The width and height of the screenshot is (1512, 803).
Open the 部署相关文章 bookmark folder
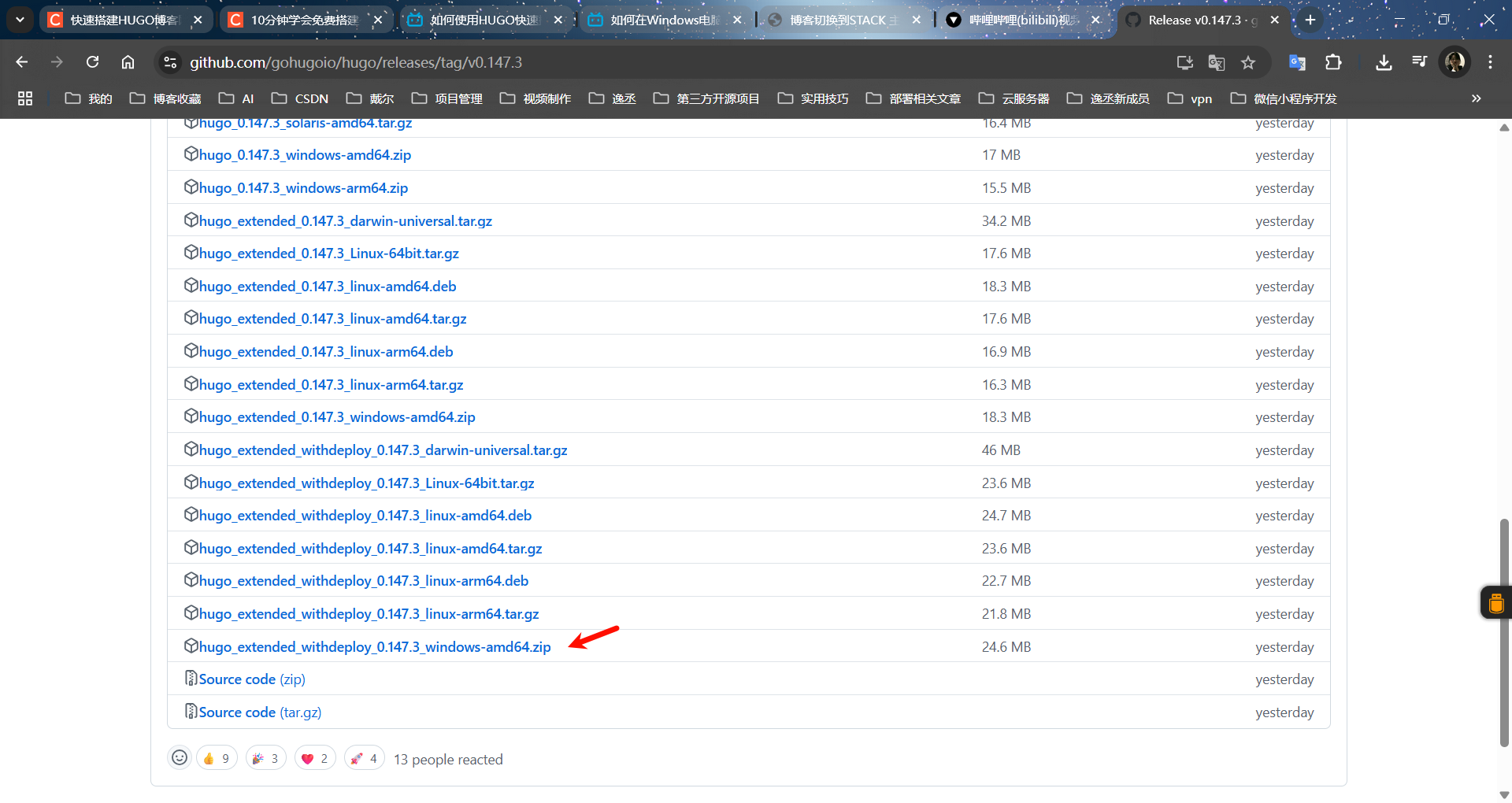913,98
